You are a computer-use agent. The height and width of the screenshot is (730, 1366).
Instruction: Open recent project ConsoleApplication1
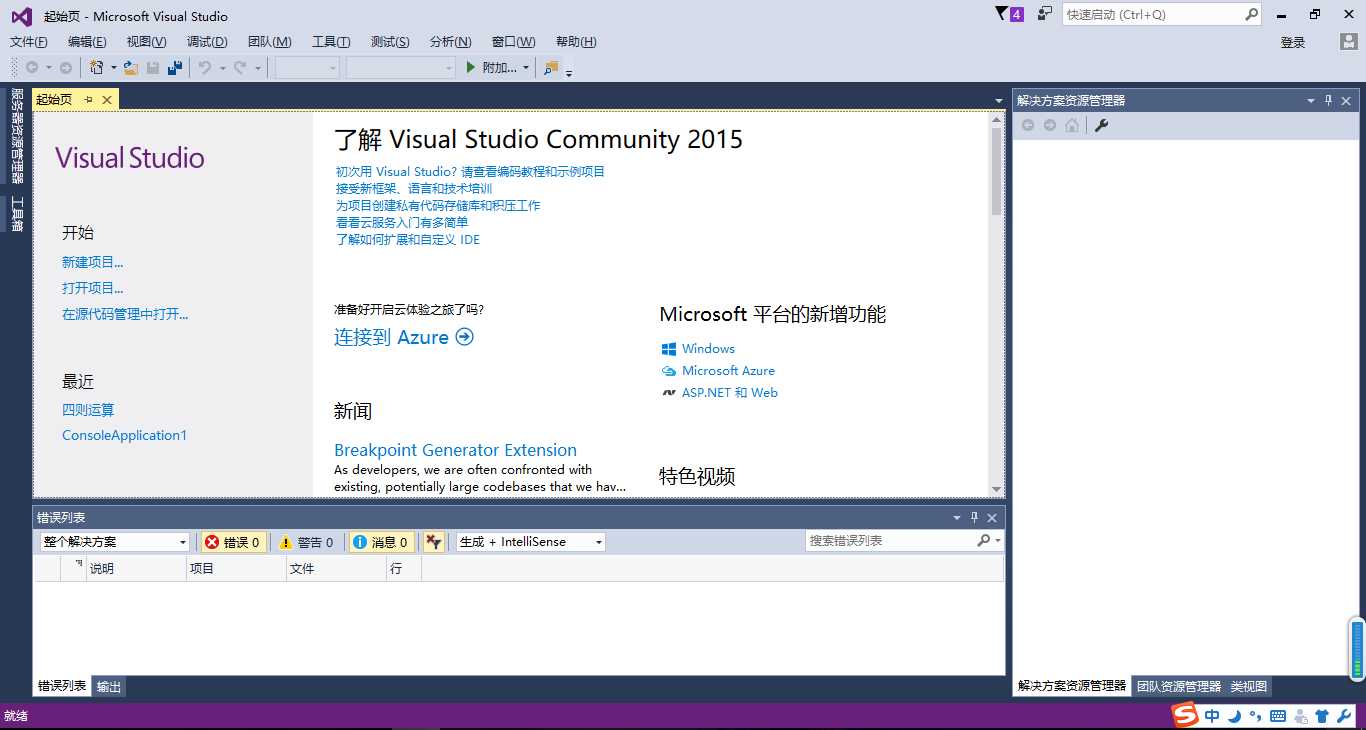pos(124,436)
